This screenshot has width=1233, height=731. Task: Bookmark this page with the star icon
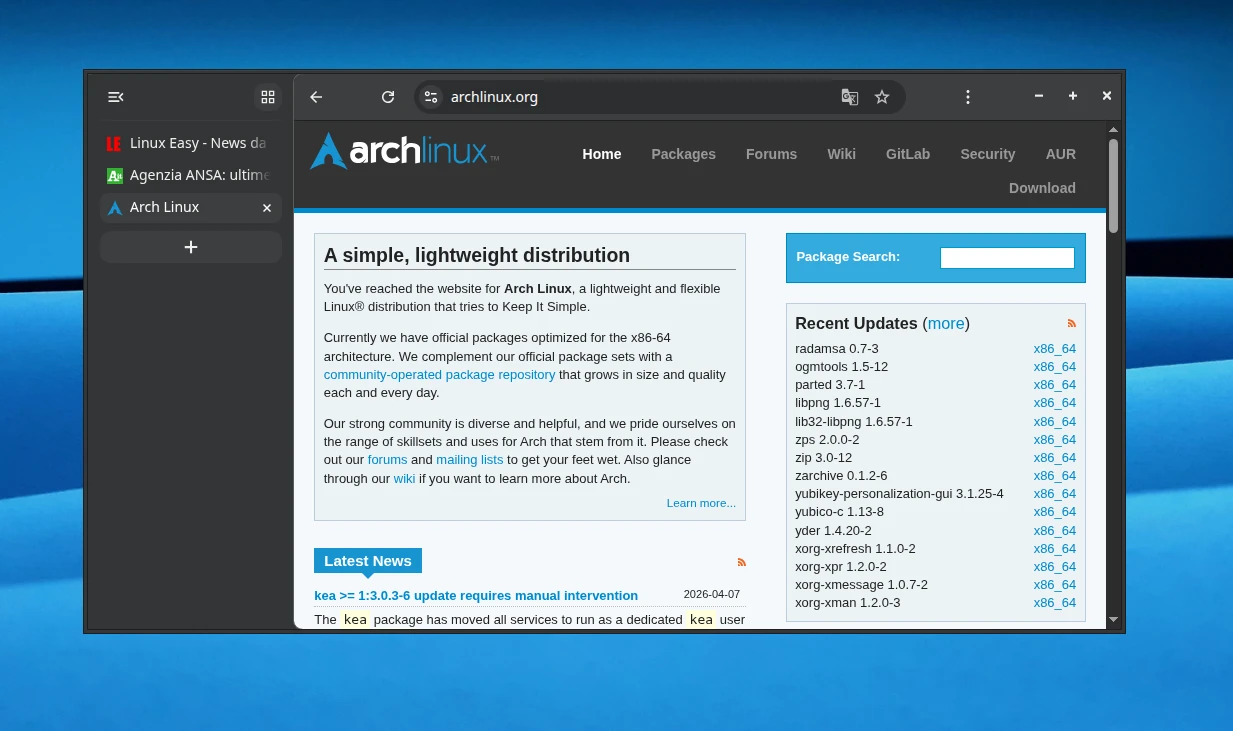(882, 97)
